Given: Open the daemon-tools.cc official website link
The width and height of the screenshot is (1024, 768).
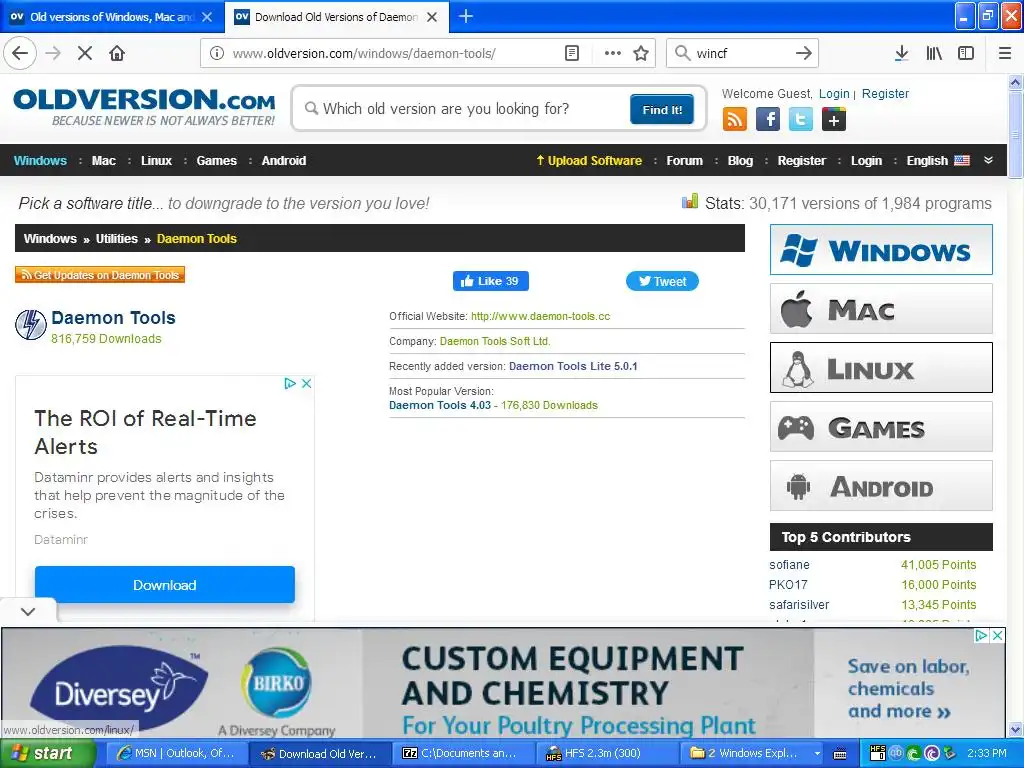Looking at the screenshot, I should [541, 316].
